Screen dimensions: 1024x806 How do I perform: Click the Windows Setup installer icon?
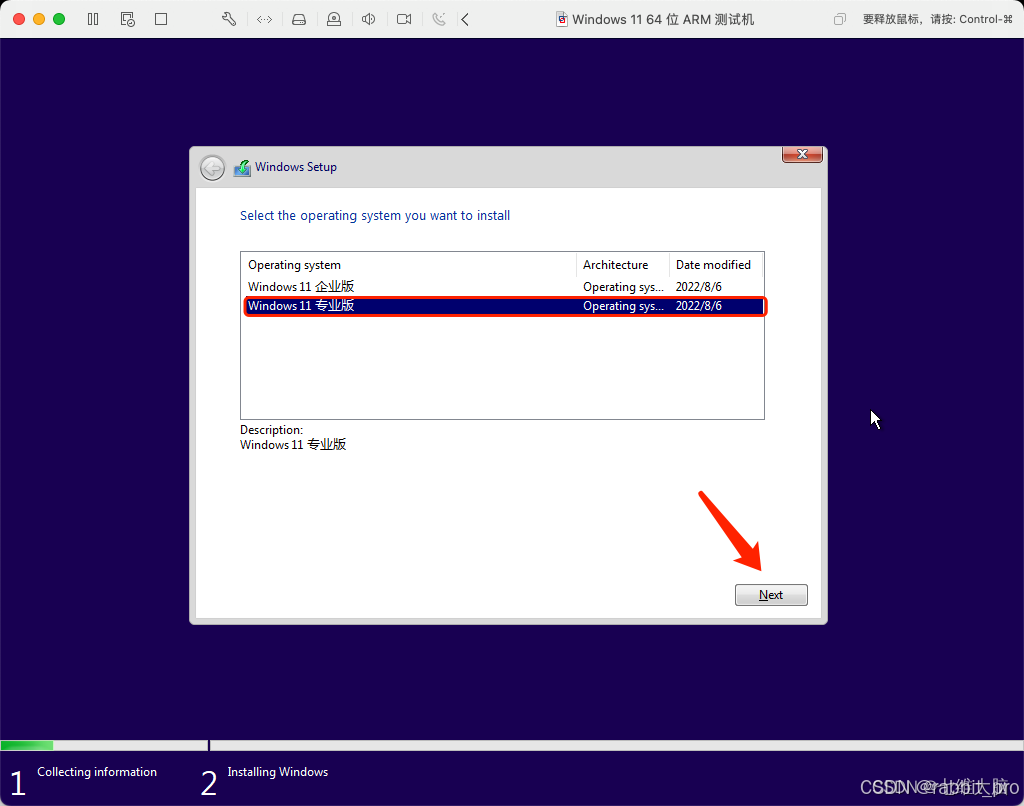point(242,168)
